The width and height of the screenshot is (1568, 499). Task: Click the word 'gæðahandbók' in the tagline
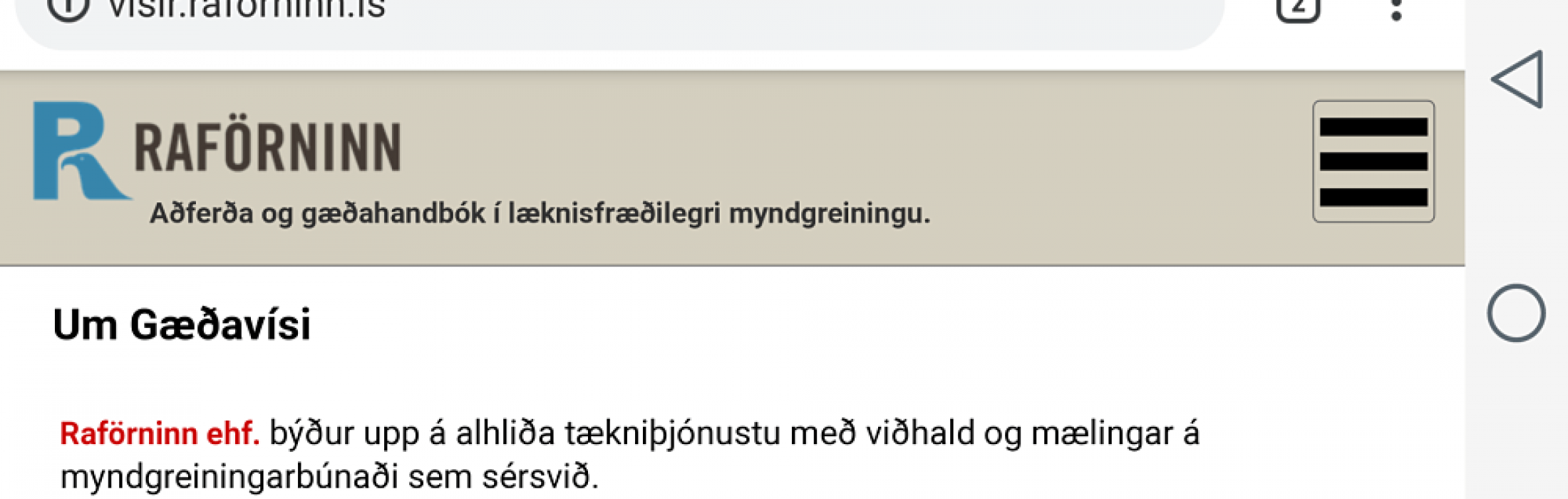393,214
